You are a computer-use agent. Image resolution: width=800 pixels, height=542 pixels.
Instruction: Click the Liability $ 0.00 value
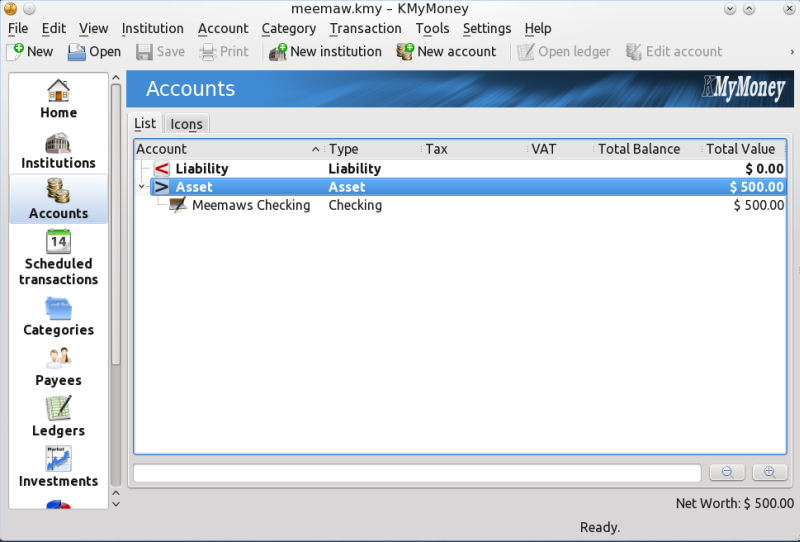764,169
